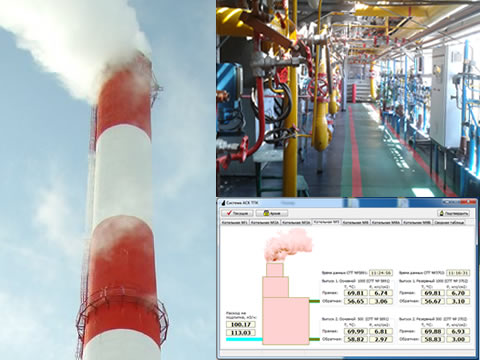Image resolution: width=480 pixels, height=360 pixels.
Task: Click the Архив button
Action: click(272, 213)
